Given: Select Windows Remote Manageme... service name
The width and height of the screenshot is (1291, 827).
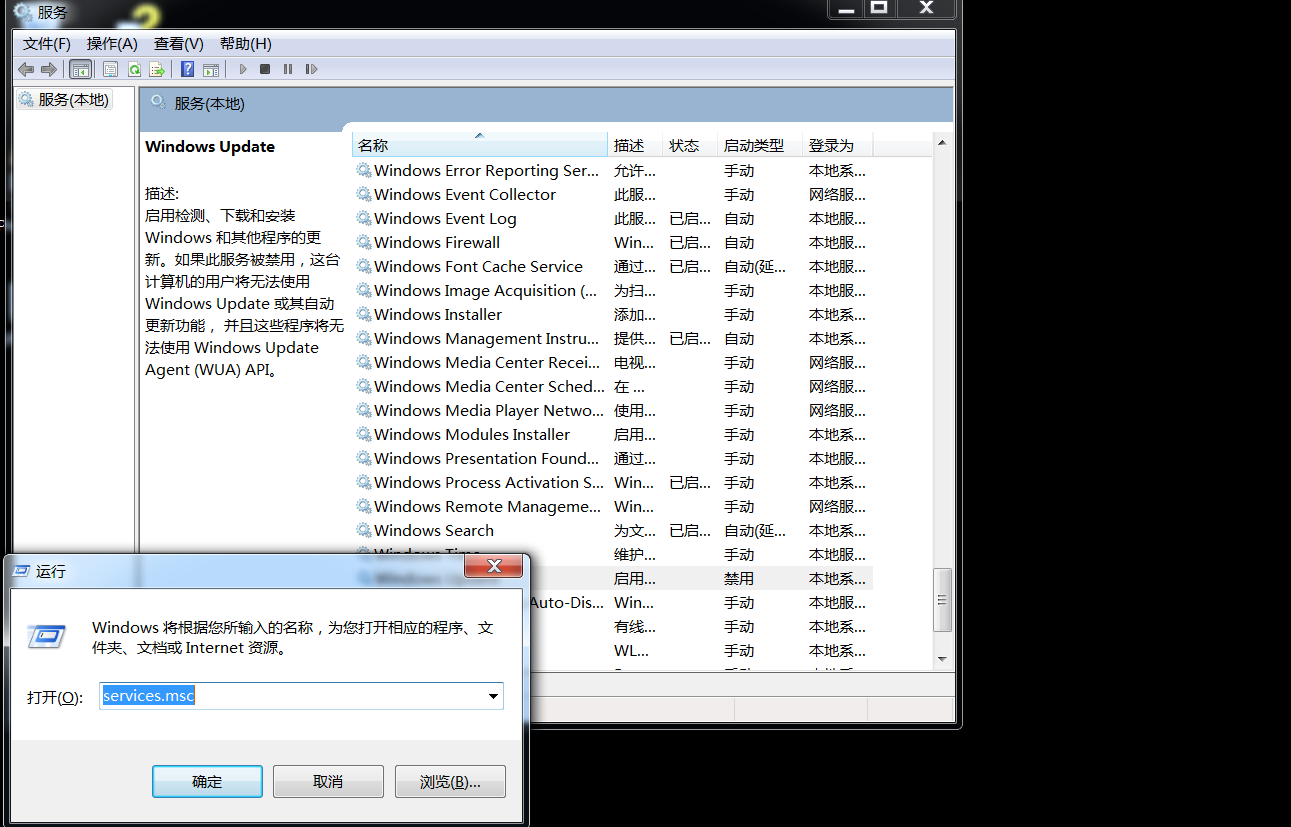Looking at the screenshot, I should [488, 506].
